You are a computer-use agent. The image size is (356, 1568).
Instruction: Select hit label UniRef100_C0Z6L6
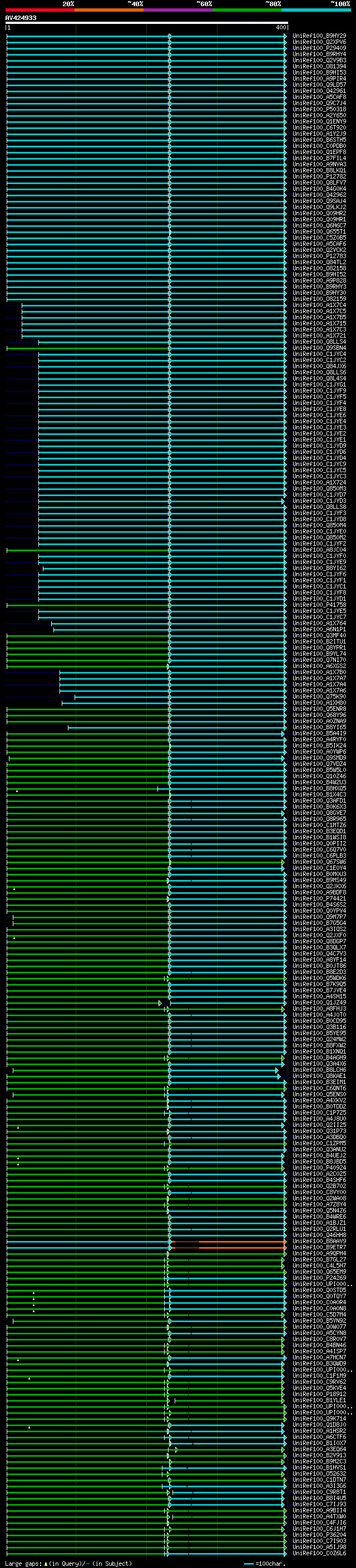(319, 1553)
